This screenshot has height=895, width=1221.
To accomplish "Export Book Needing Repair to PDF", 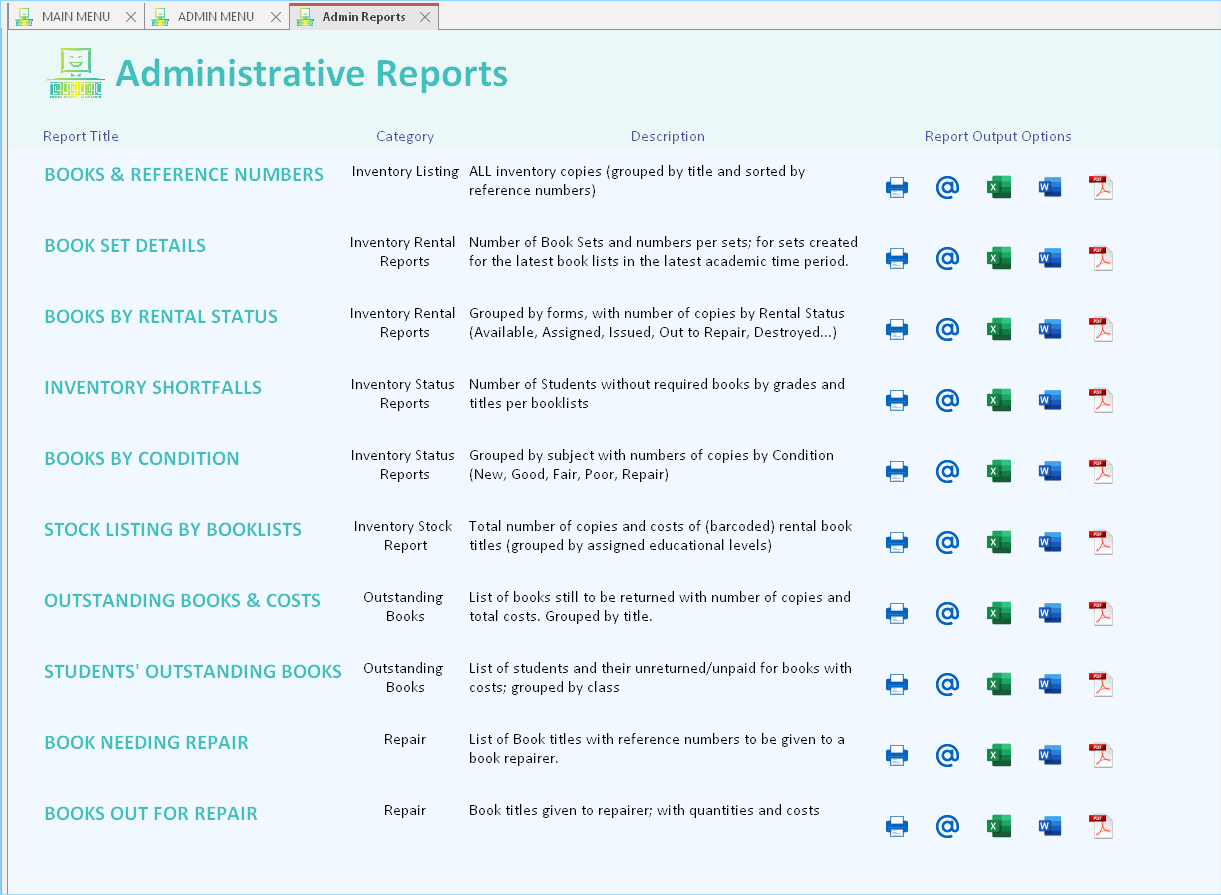I will 1101,755.
